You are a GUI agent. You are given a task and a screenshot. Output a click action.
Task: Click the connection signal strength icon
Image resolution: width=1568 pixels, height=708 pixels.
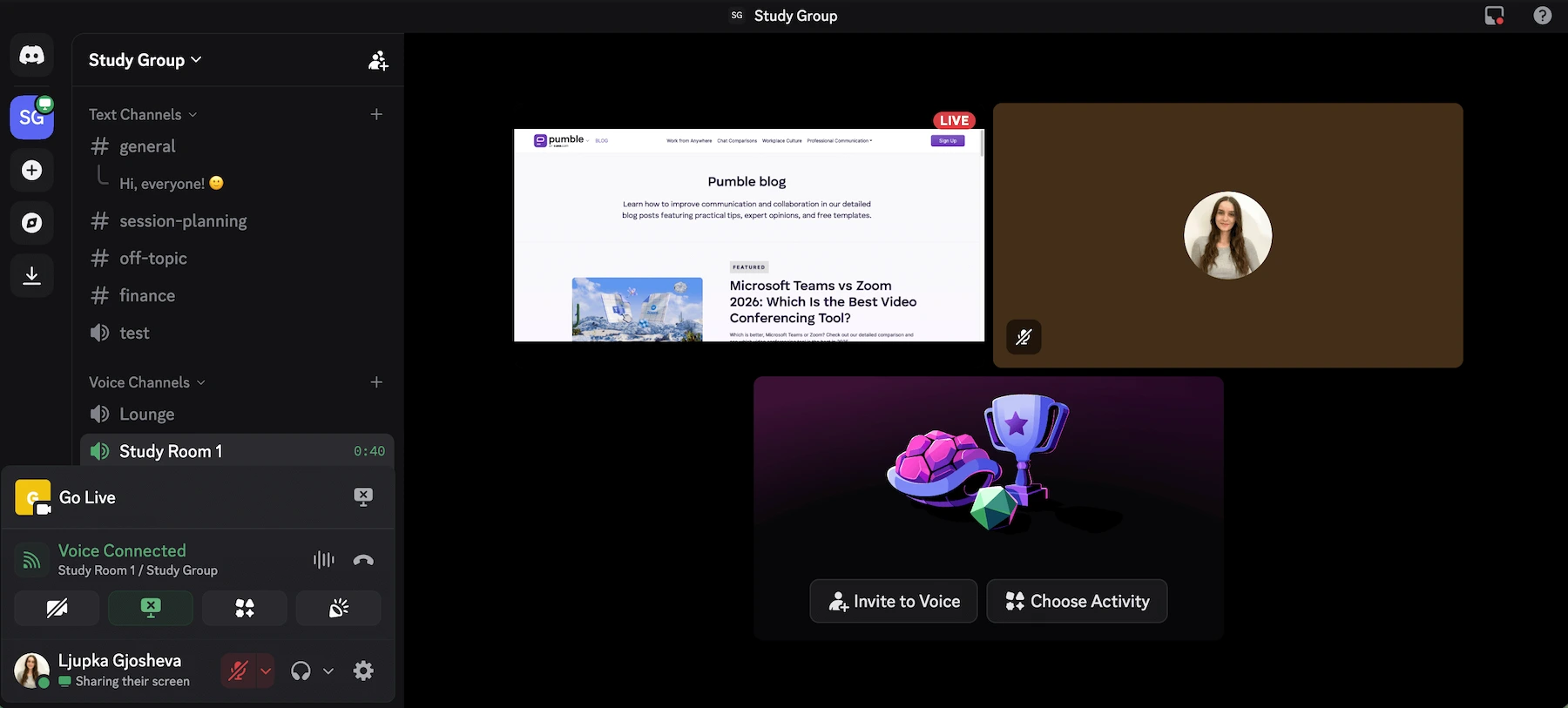31,560
